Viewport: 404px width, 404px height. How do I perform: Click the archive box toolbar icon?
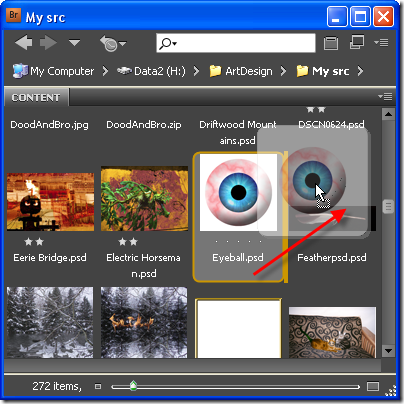(331, 43)
